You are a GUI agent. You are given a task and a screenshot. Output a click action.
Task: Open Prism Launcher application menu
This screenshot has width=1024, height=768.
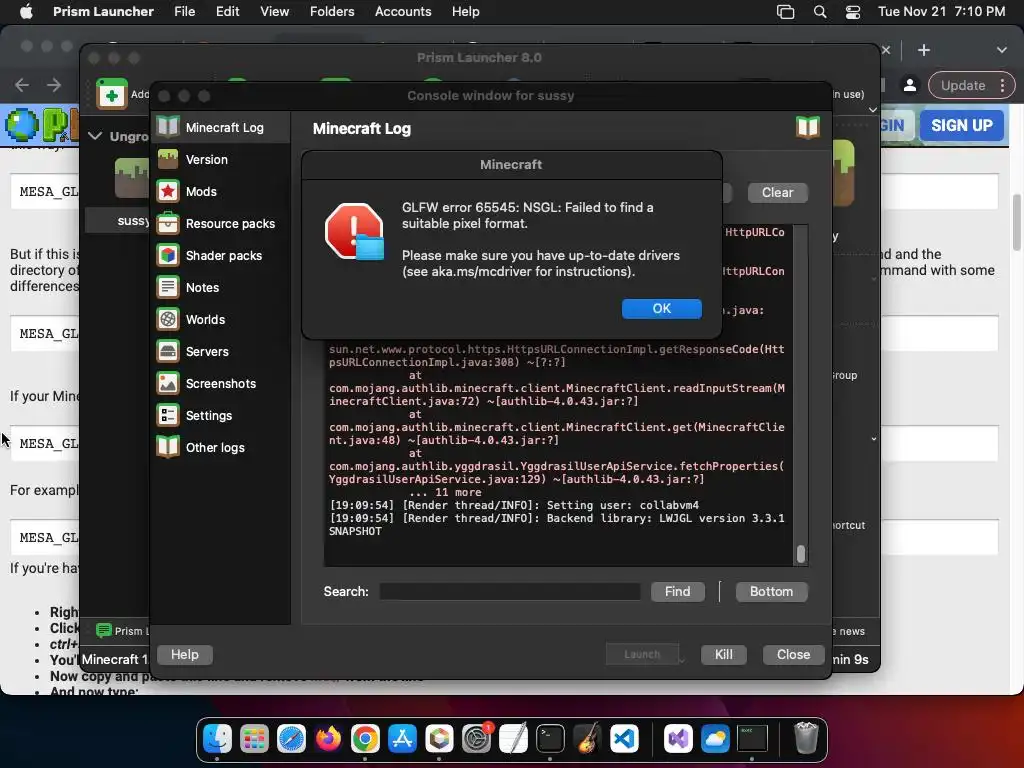pyautogui.click(x=103, y=12)
